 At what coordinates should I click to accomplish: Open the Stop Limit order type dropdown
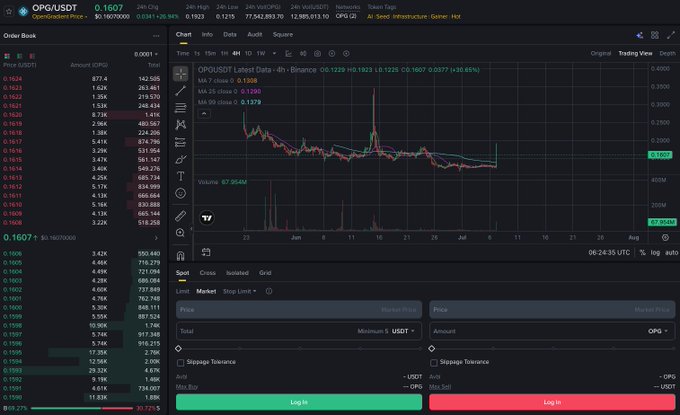(x=239, y=291)
